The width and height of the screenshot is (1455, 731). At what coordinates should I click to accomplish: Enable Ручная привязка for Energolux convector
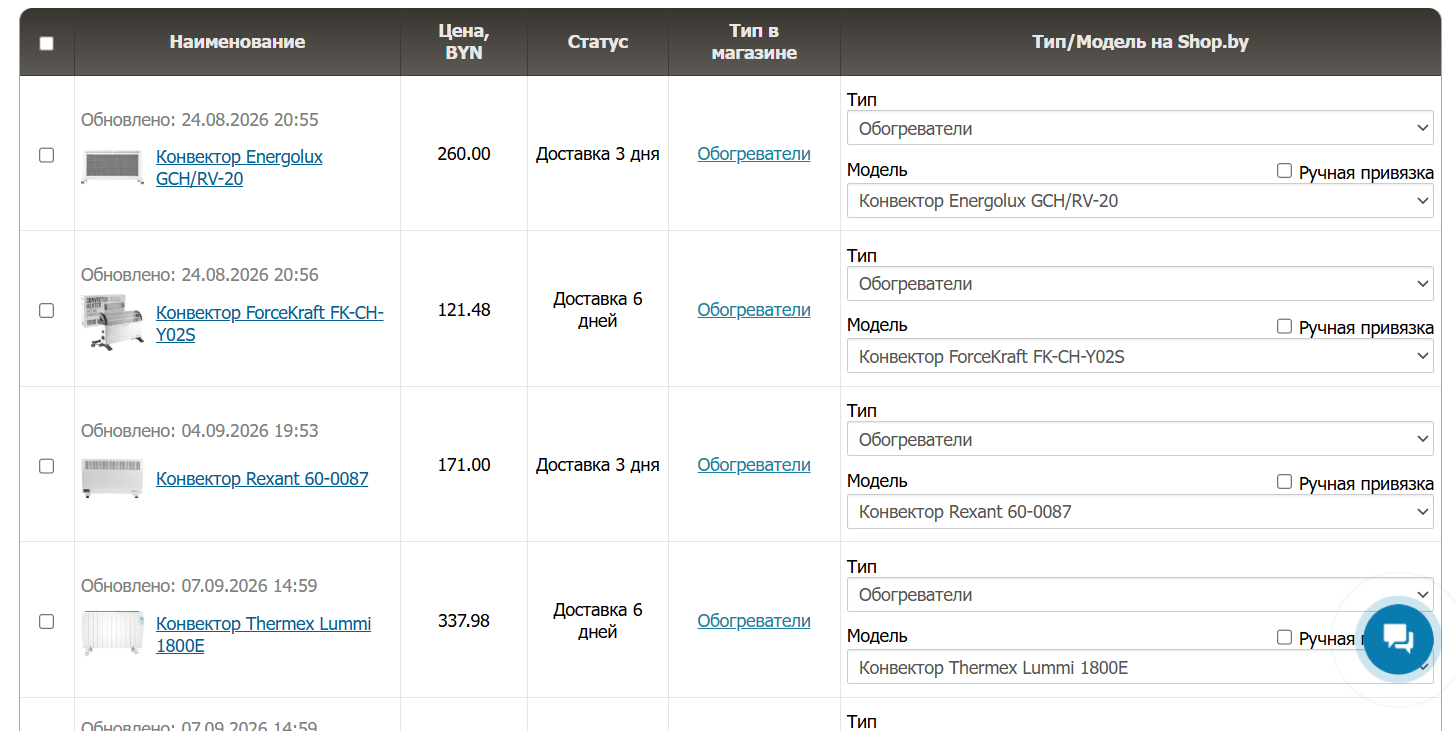point(1285,171)
